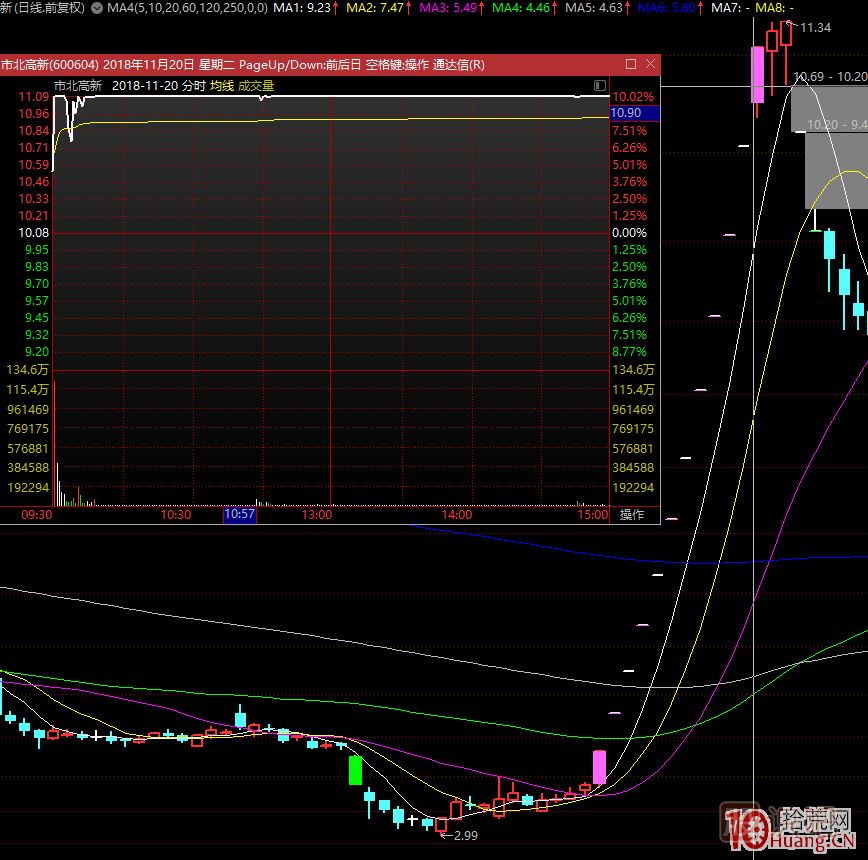This screenshot has height=860, width=868.
Task: Click the MA1: 9.23 moving average value
Action: point(305,8)
